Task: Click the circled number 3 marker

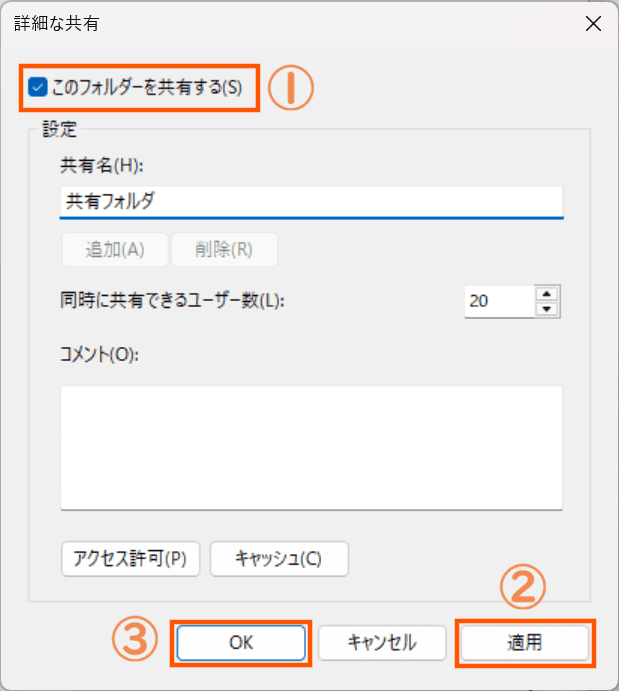Action: (135, 641)
